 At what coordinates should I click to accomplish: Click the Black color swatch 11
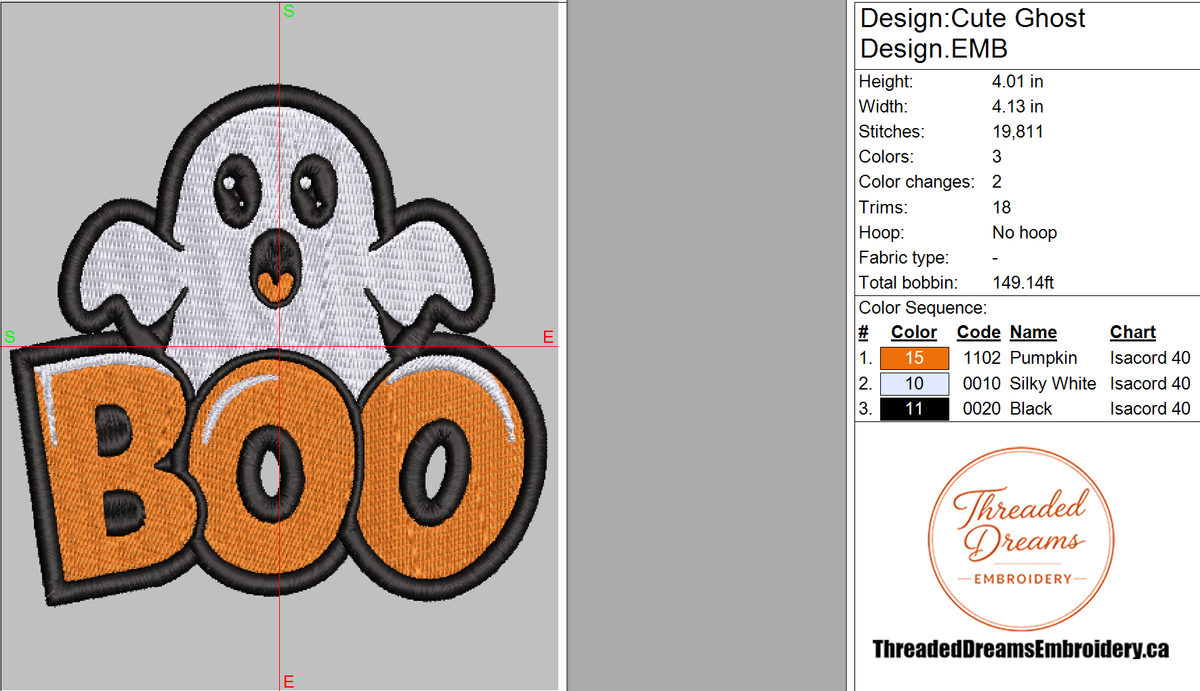pos(914,408)
